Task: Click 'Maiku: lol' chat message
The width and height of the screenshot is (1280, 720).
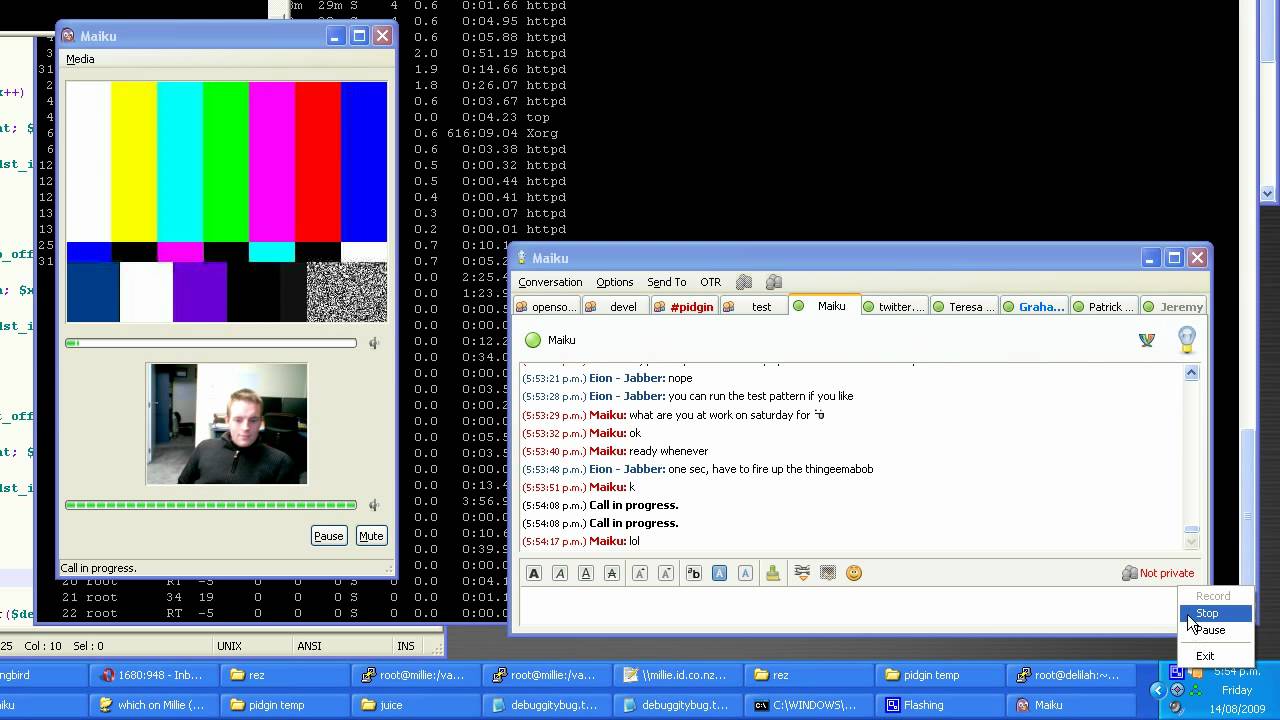Action: point(581,541)
